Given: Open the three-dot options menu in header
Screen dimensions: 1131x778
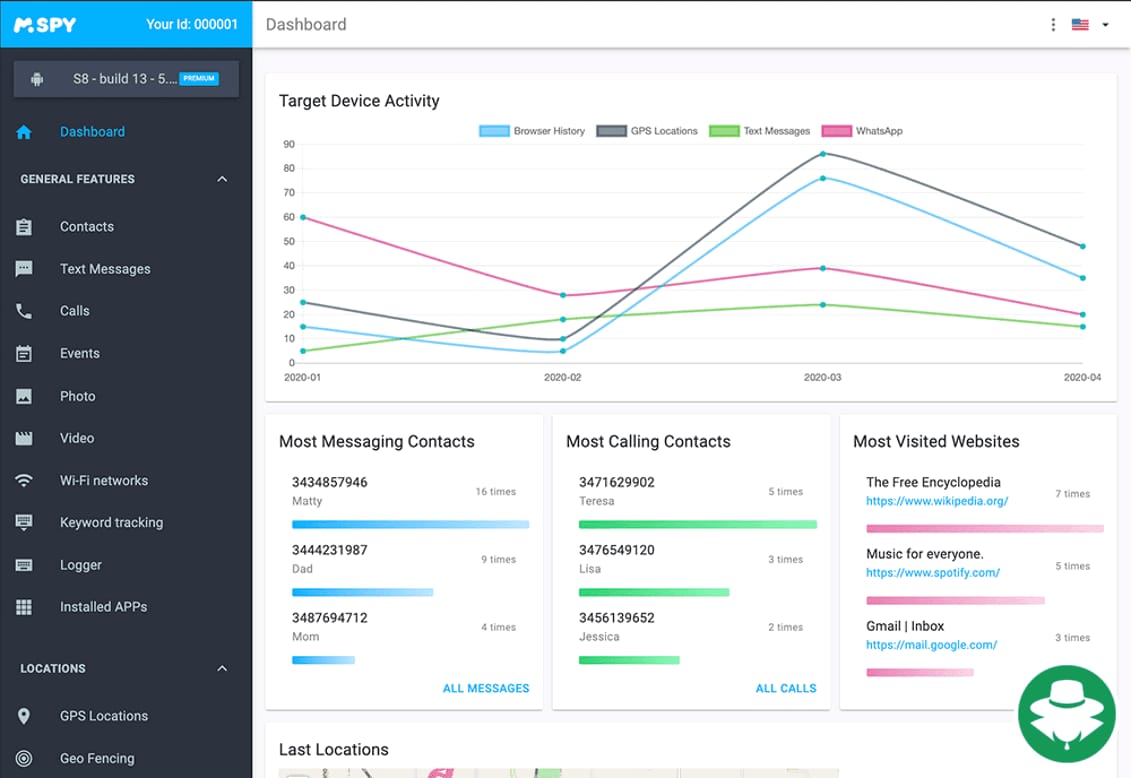Looking at the screenshot, I should 1053,25.
